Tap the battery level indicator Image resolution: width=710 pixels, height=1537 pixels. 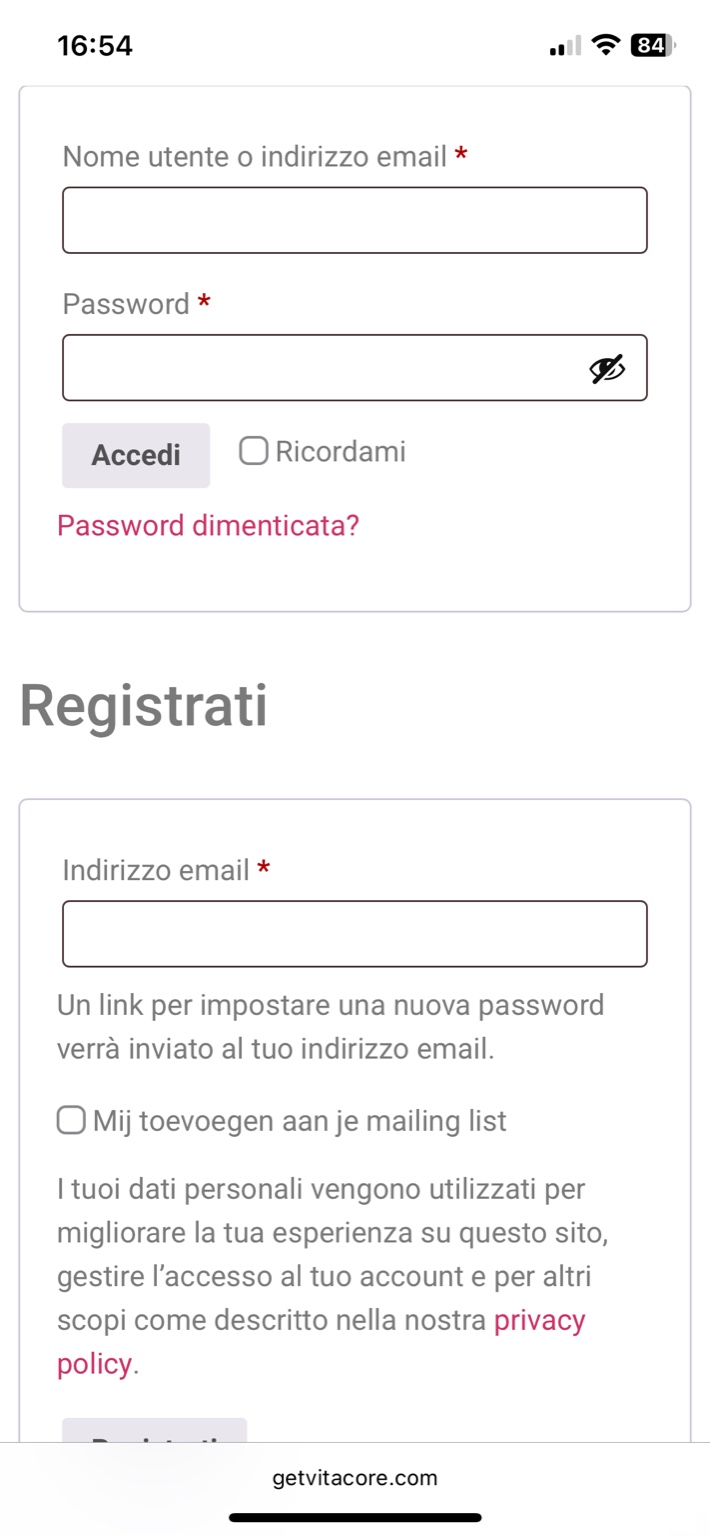pos(652,45)
